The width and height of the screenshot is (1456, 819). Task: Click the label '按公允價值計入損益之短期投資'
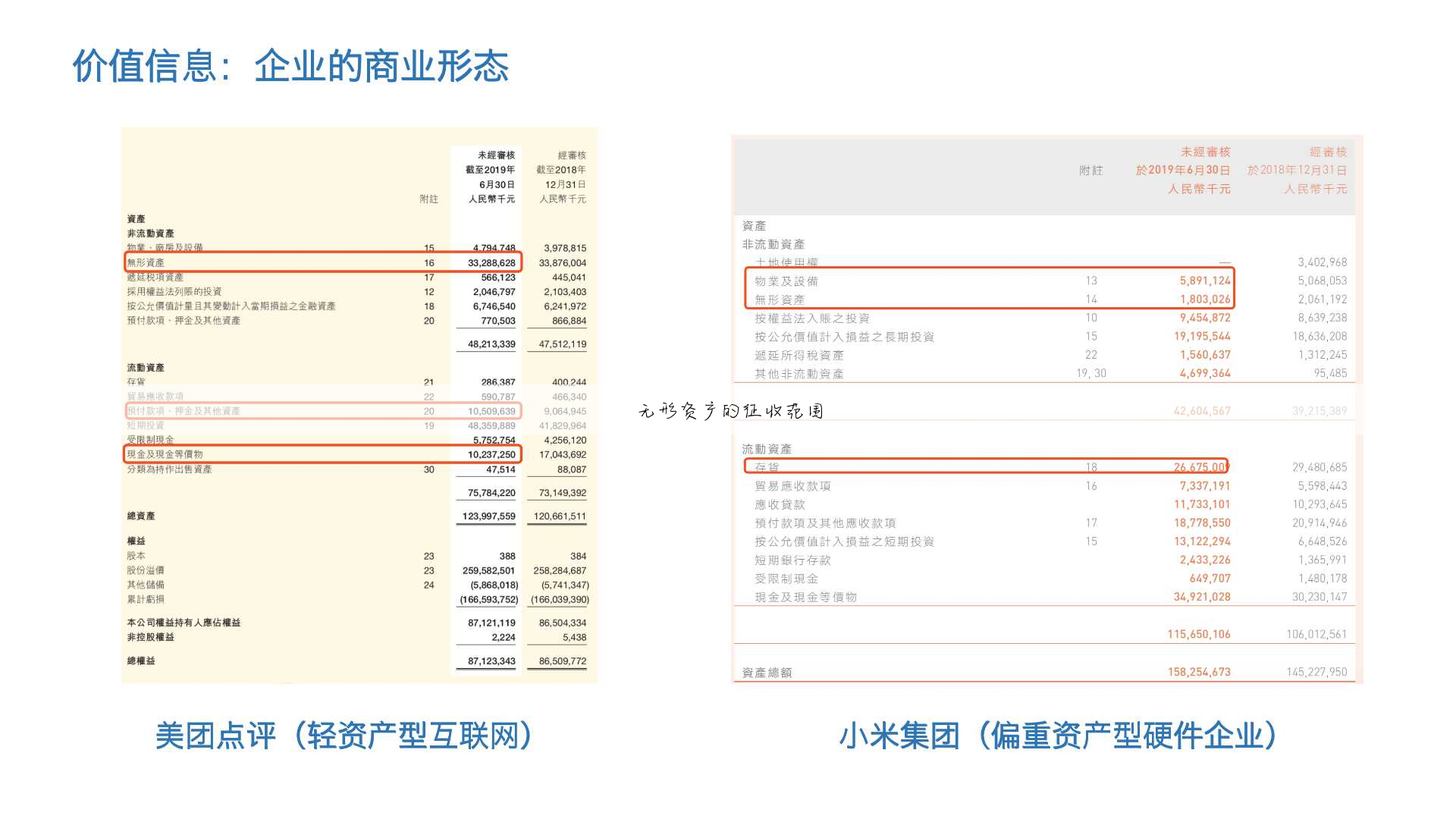coord(845,542)
